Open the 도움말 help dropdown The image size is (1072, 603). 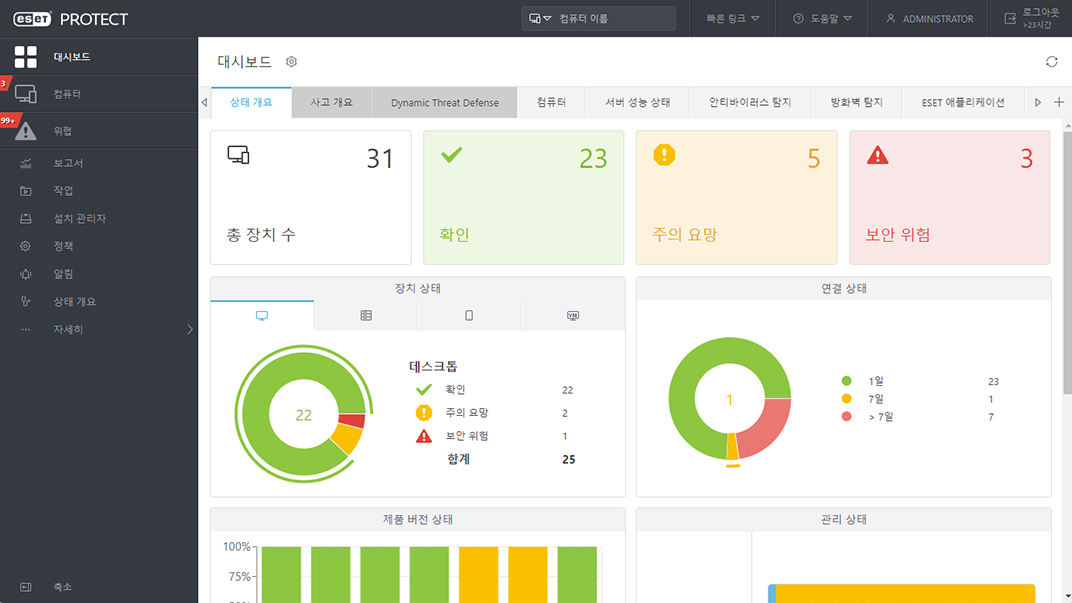(x=822, y=19)
